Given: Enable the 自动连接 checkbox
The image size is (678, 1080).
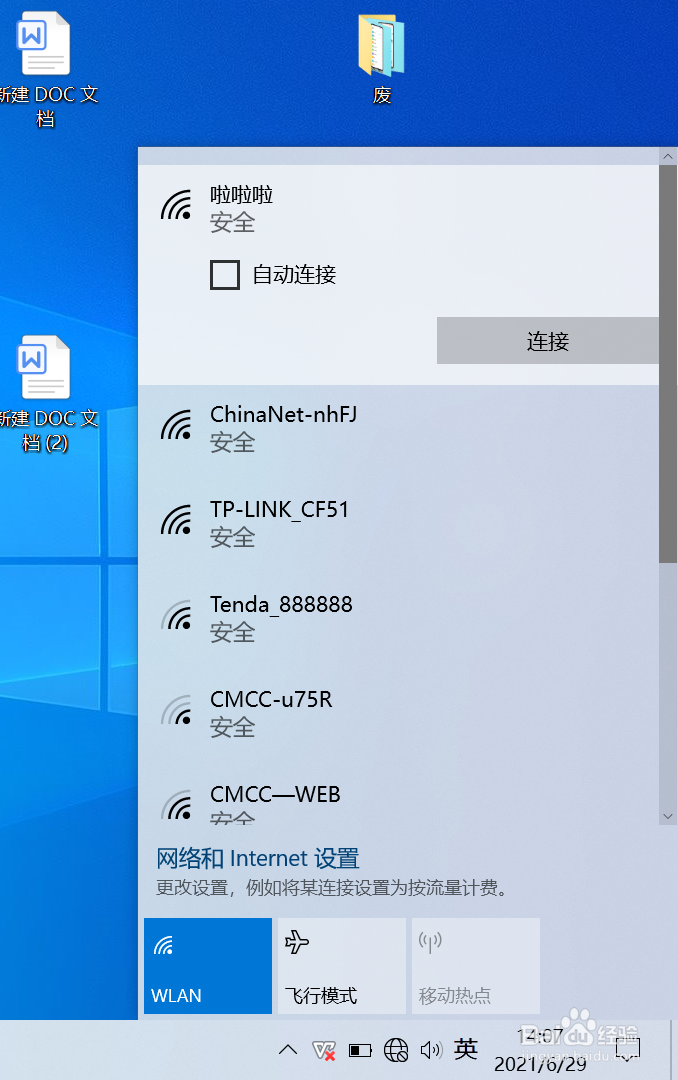Looking at the screenshot, I should (225, 274).
